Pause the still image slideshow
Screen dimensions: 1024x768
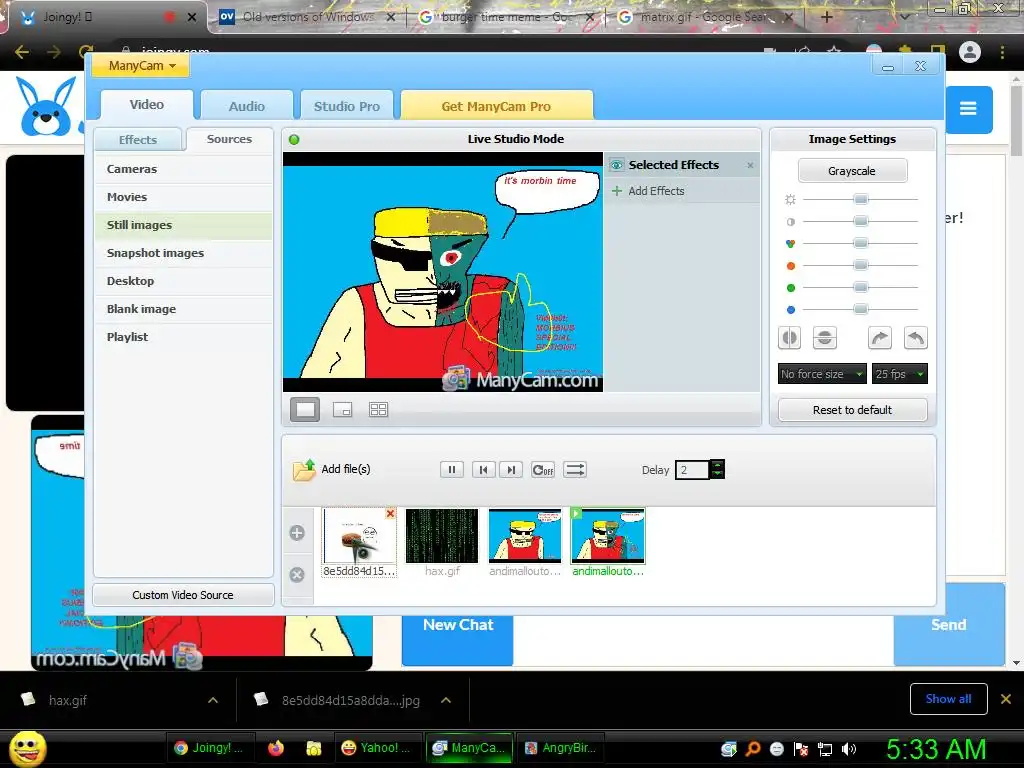click(x=452, y=470)
